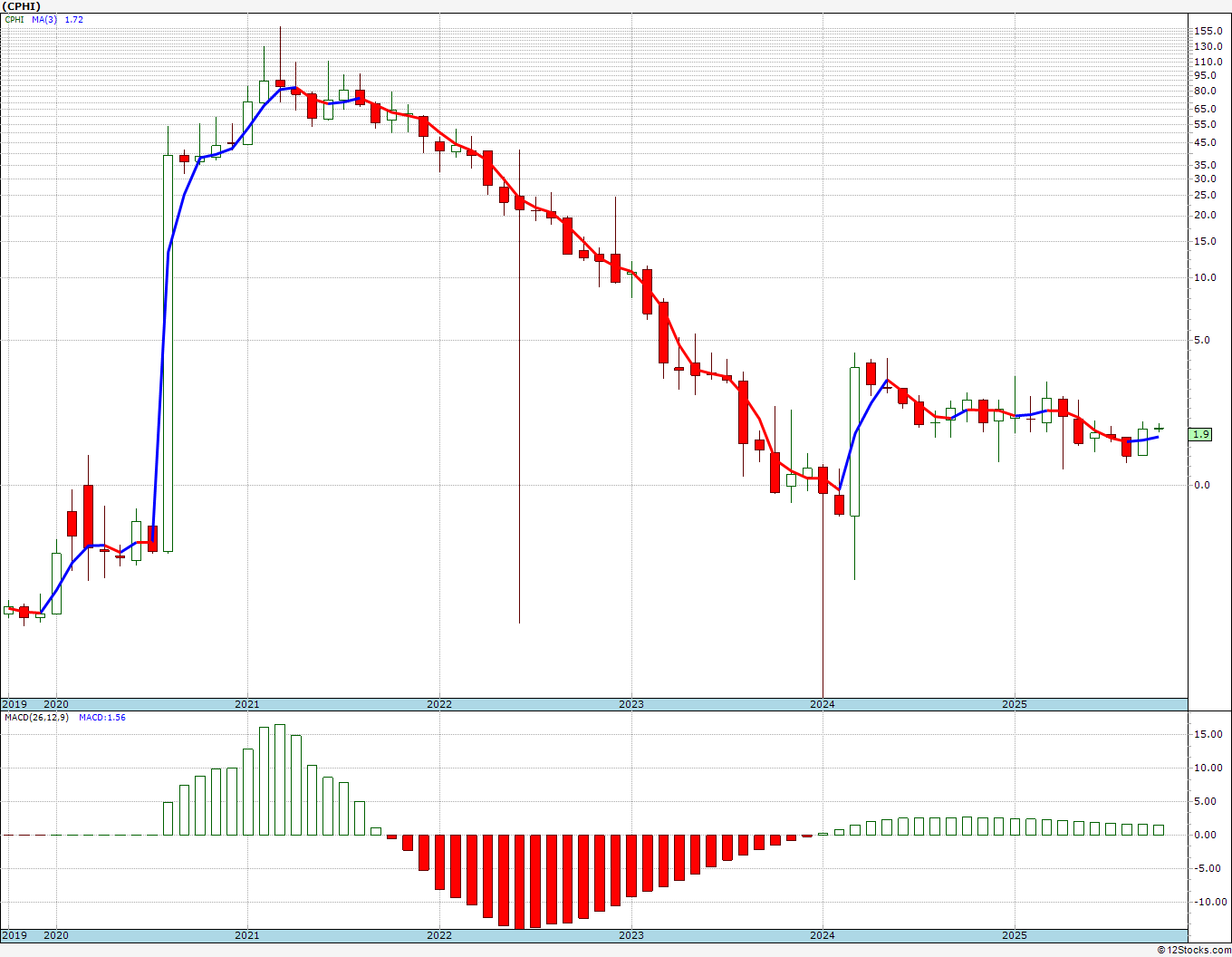
Task: Click 2021 on the price chart time axis
Action: point(247,704)
